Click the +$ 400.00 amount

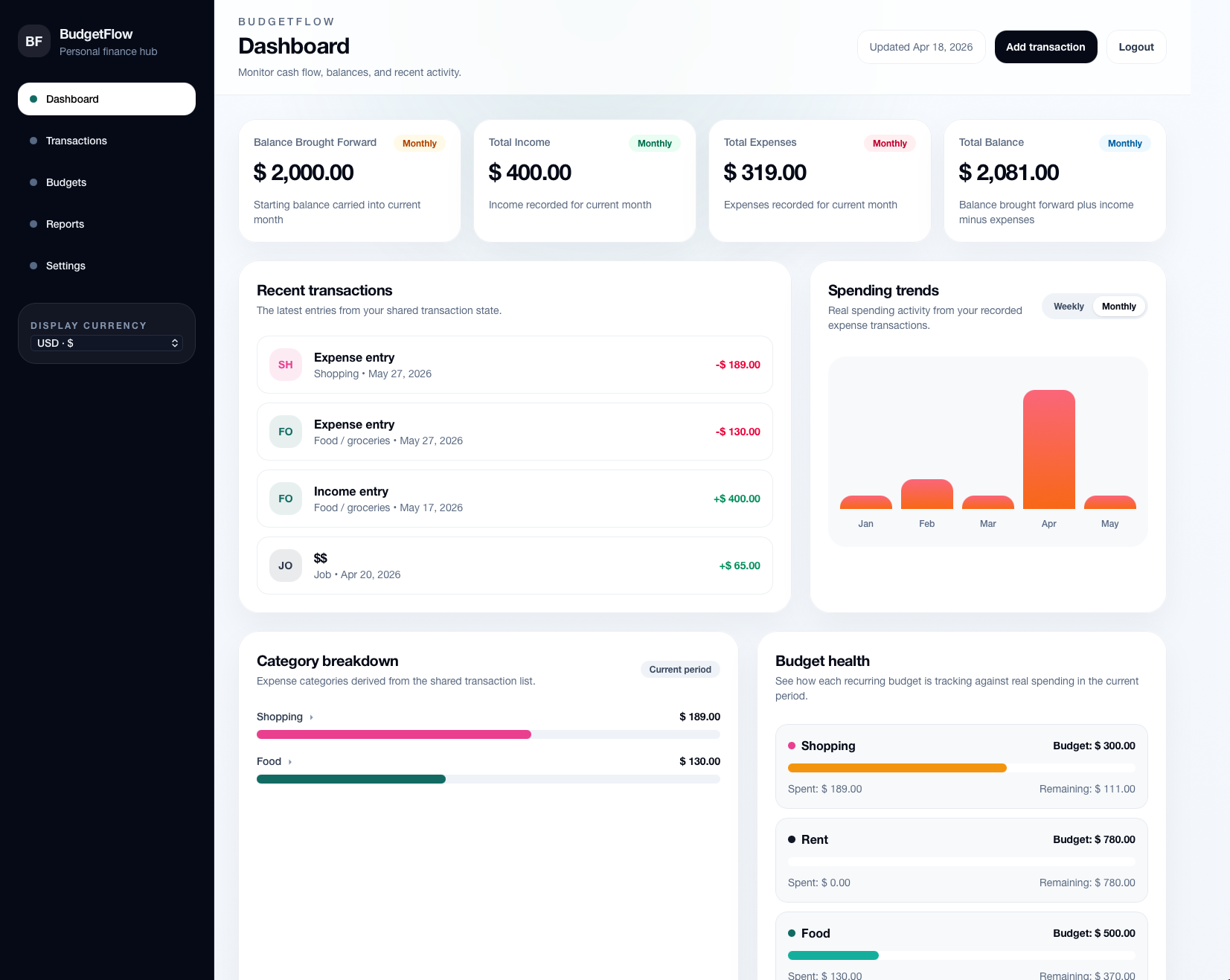[737, 499]
